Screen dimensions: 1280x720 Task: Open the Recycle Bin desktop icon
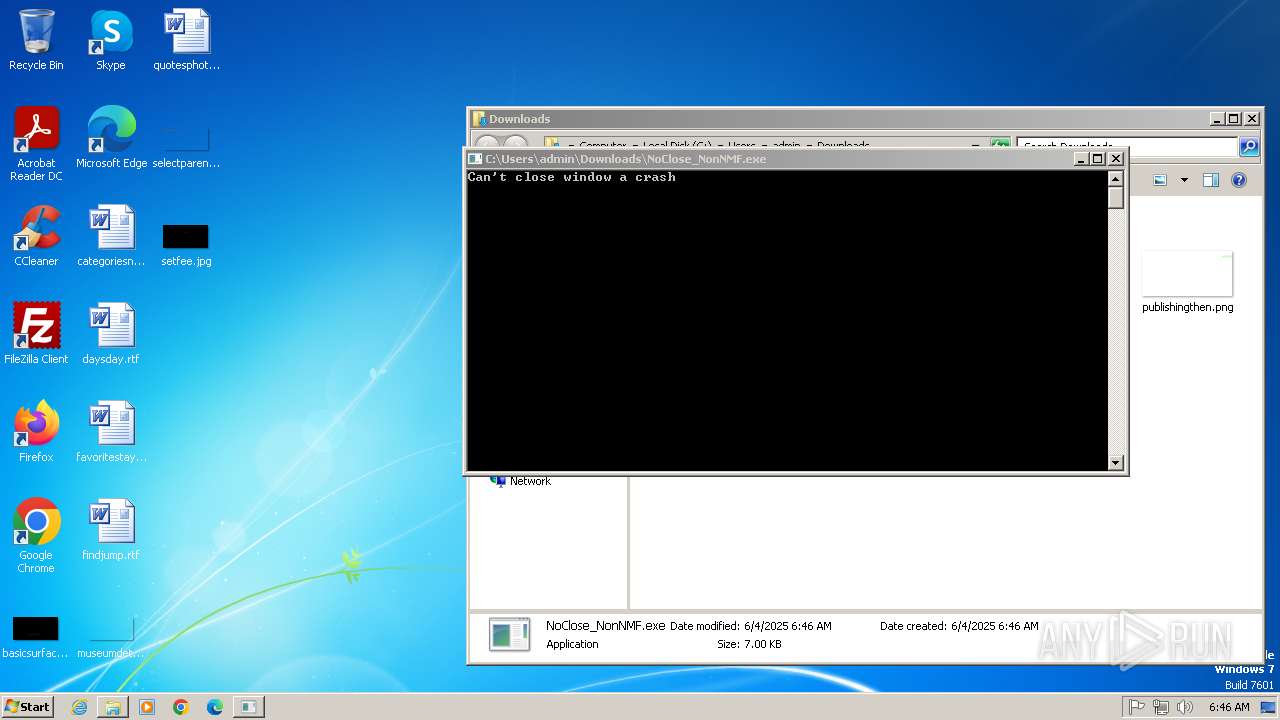(x=36, y=40)
